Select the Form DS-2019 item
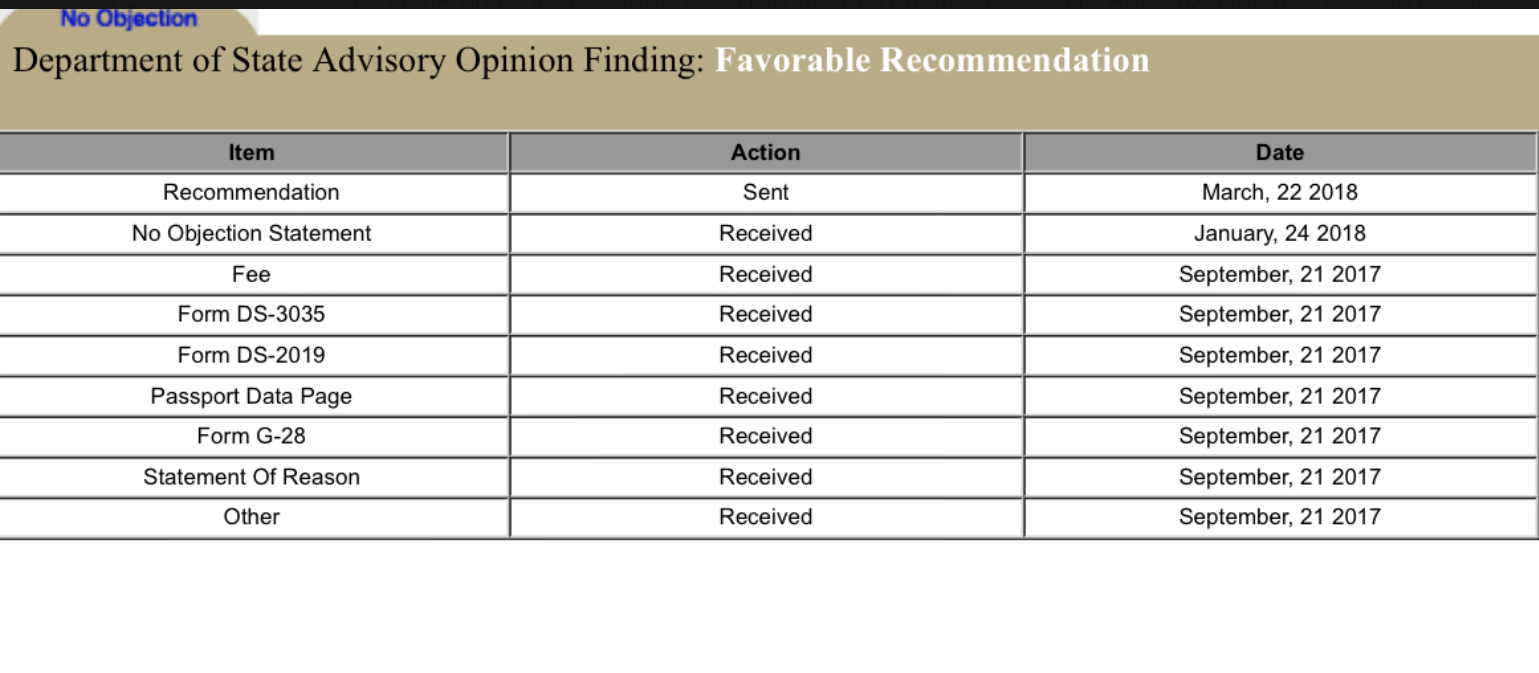The width and height of the screenshot is (1539, 673). (x=251, y=355)
